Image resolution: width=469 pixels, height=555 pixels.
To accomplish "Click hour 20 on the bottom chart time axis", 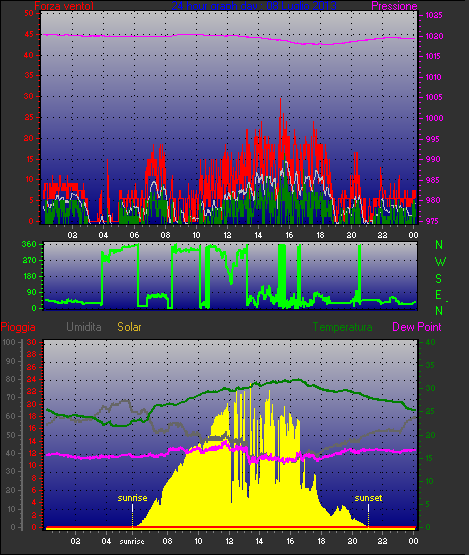I will (x=352, y=541).
